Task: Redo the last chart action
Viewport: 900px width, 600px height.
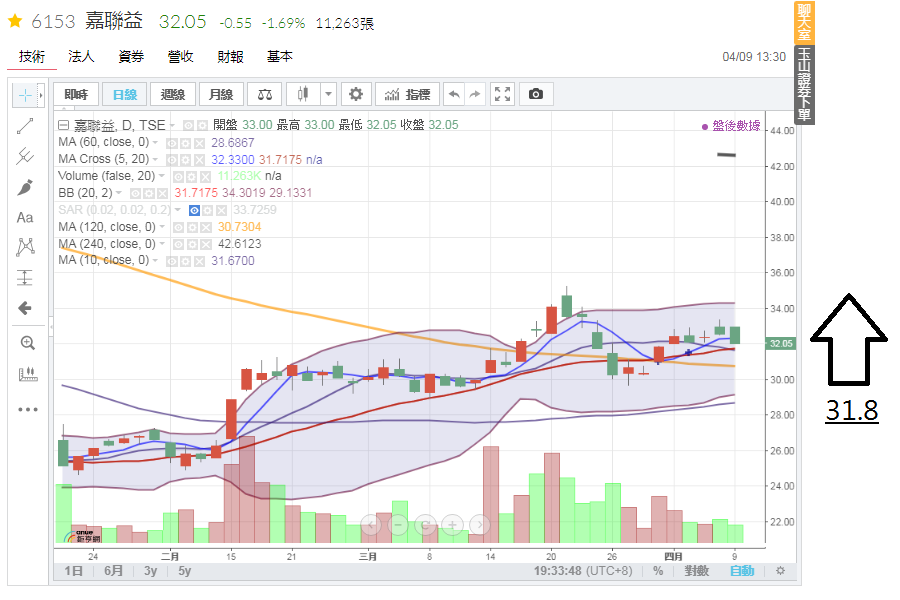Action: pos(475,94)
